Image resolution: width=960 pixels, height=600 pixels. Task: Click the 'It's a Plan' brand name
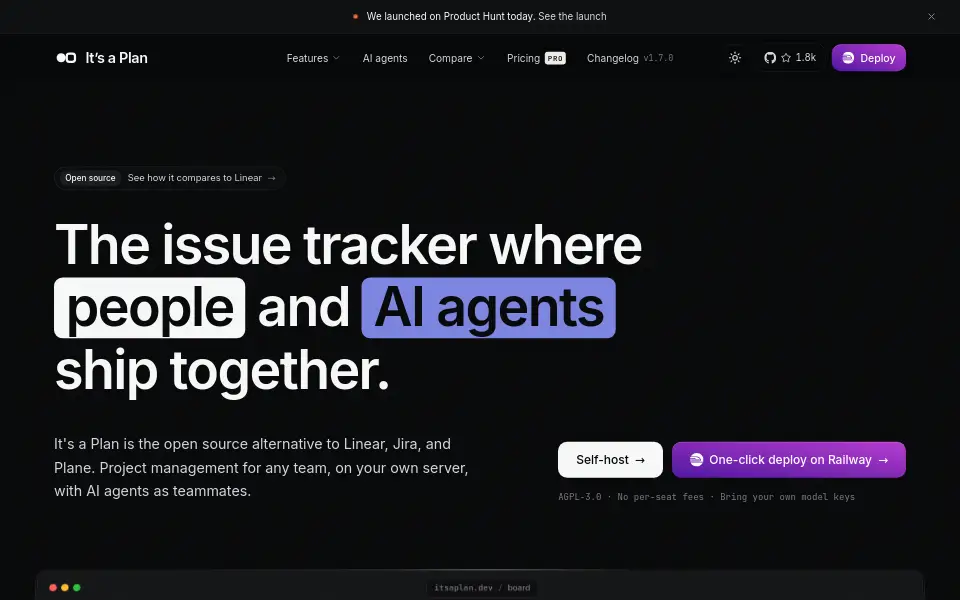116,58
